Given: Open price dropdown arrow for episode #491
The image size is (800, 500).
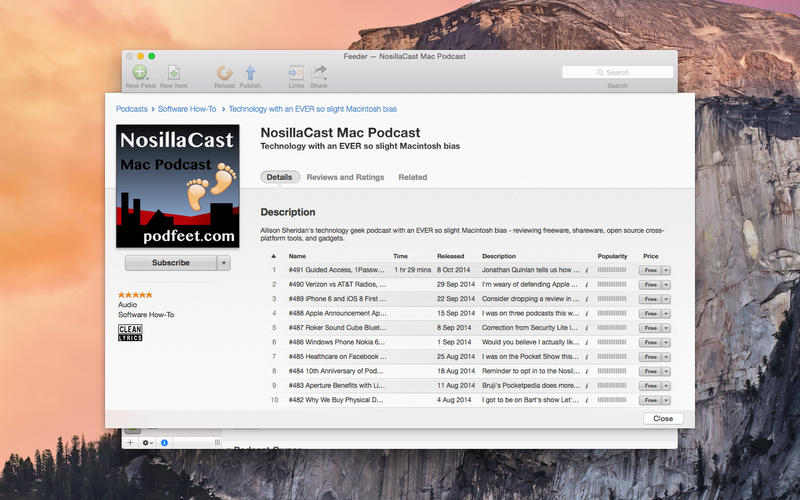Looking at the screenshot, I should pyautogui.click(x=666, y=270).
